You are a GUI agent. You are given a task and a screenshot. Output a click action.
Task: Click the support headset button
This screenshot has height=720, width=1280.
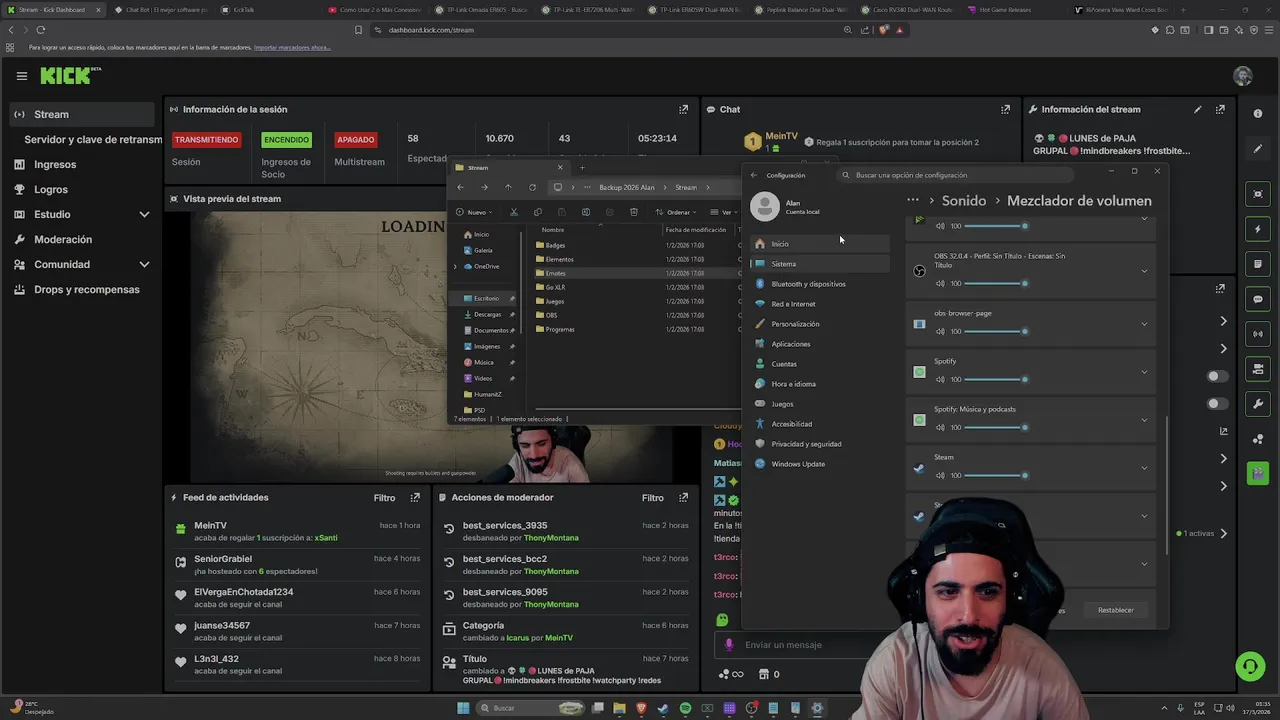click(1249, 666)
